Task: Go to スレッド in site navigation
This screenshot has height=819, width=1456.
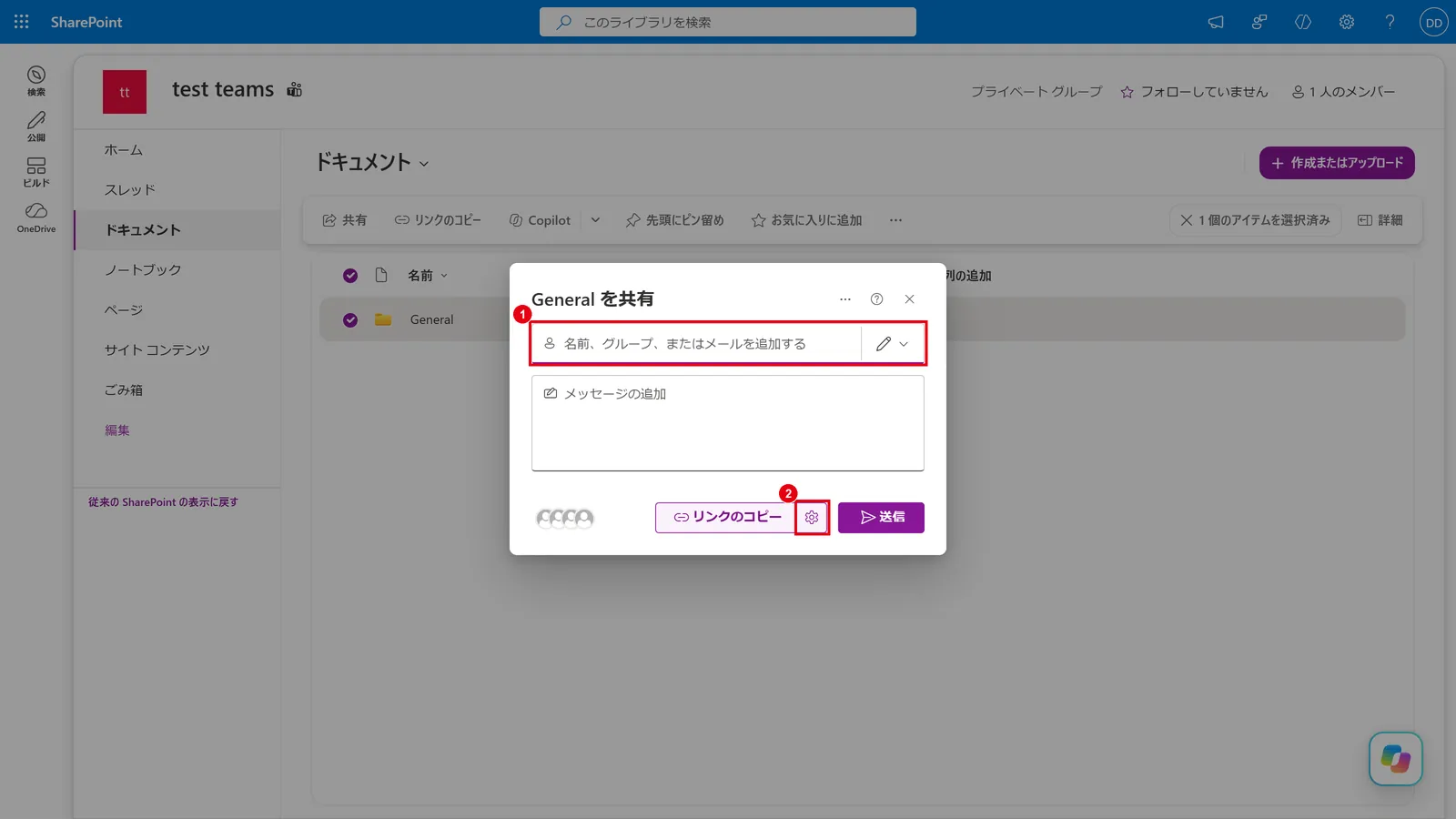Action: tap(130, 190)
